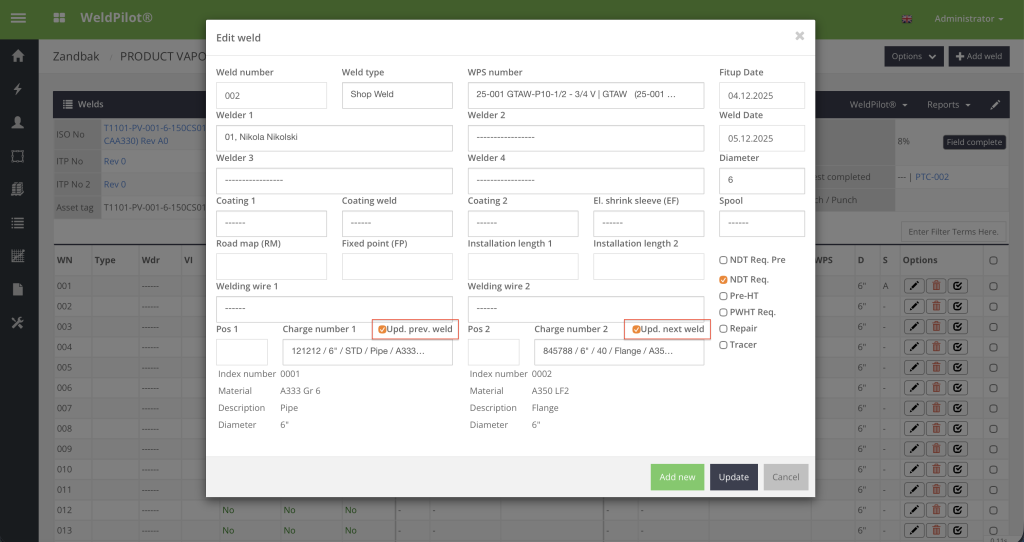Click the wrench tools sidebar icon
Screen dimensions: 1024x542
(x=18, y=322)
